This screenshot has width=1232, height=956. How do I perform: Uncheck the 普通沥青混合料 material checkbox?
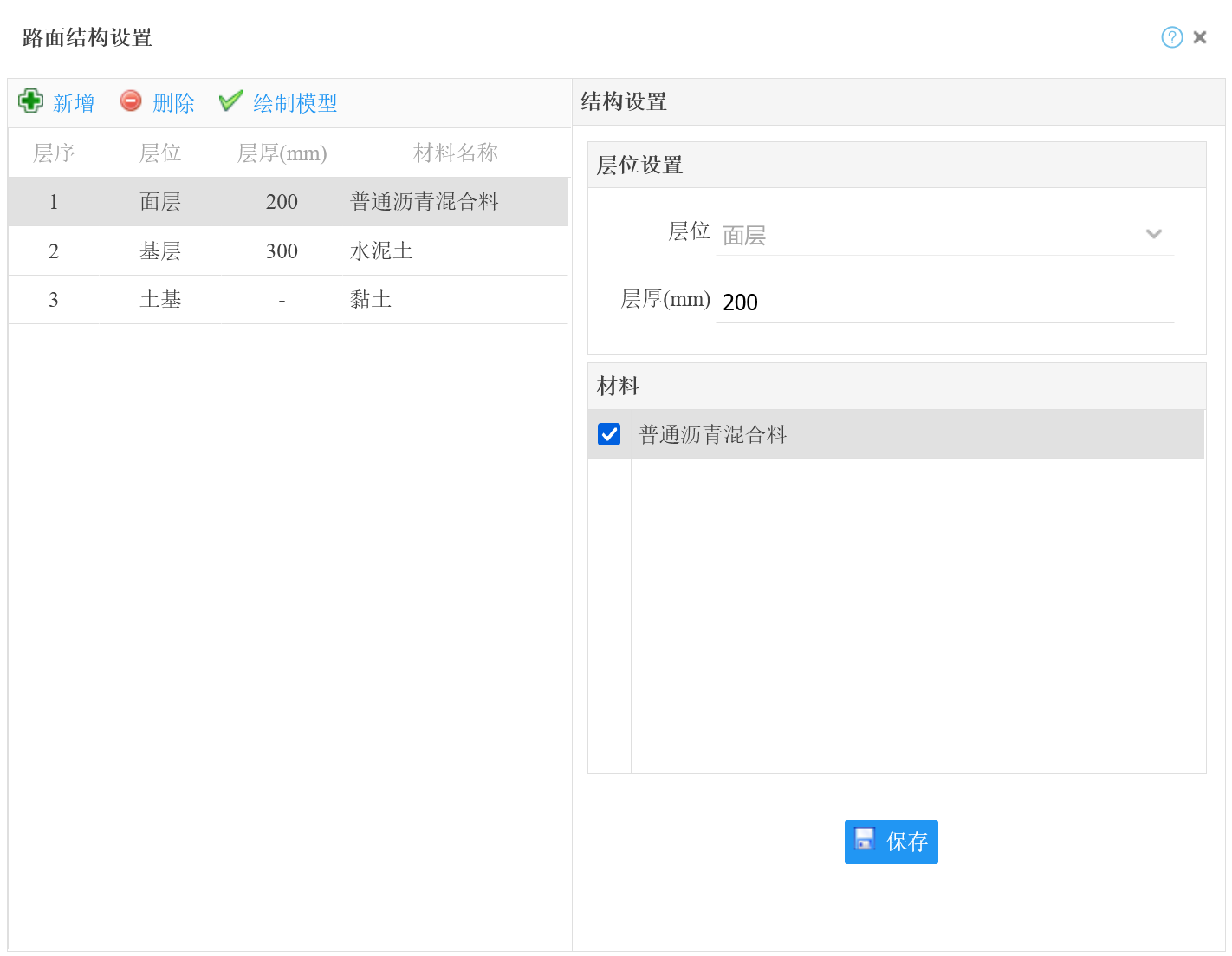tap(609, 434)
